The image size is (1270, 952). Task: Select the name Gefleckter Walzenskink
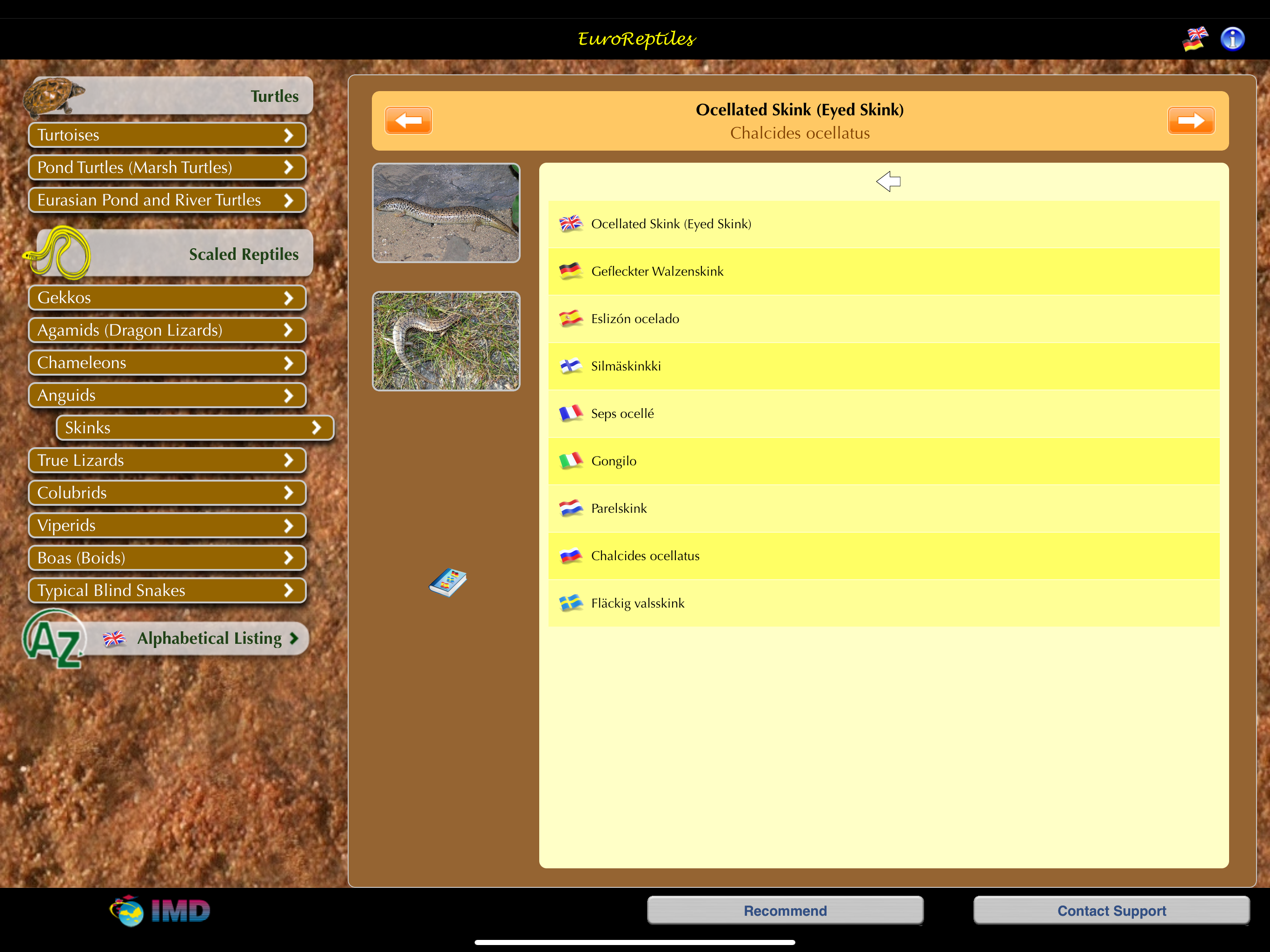pyautogui.click(x=657, y=271)
